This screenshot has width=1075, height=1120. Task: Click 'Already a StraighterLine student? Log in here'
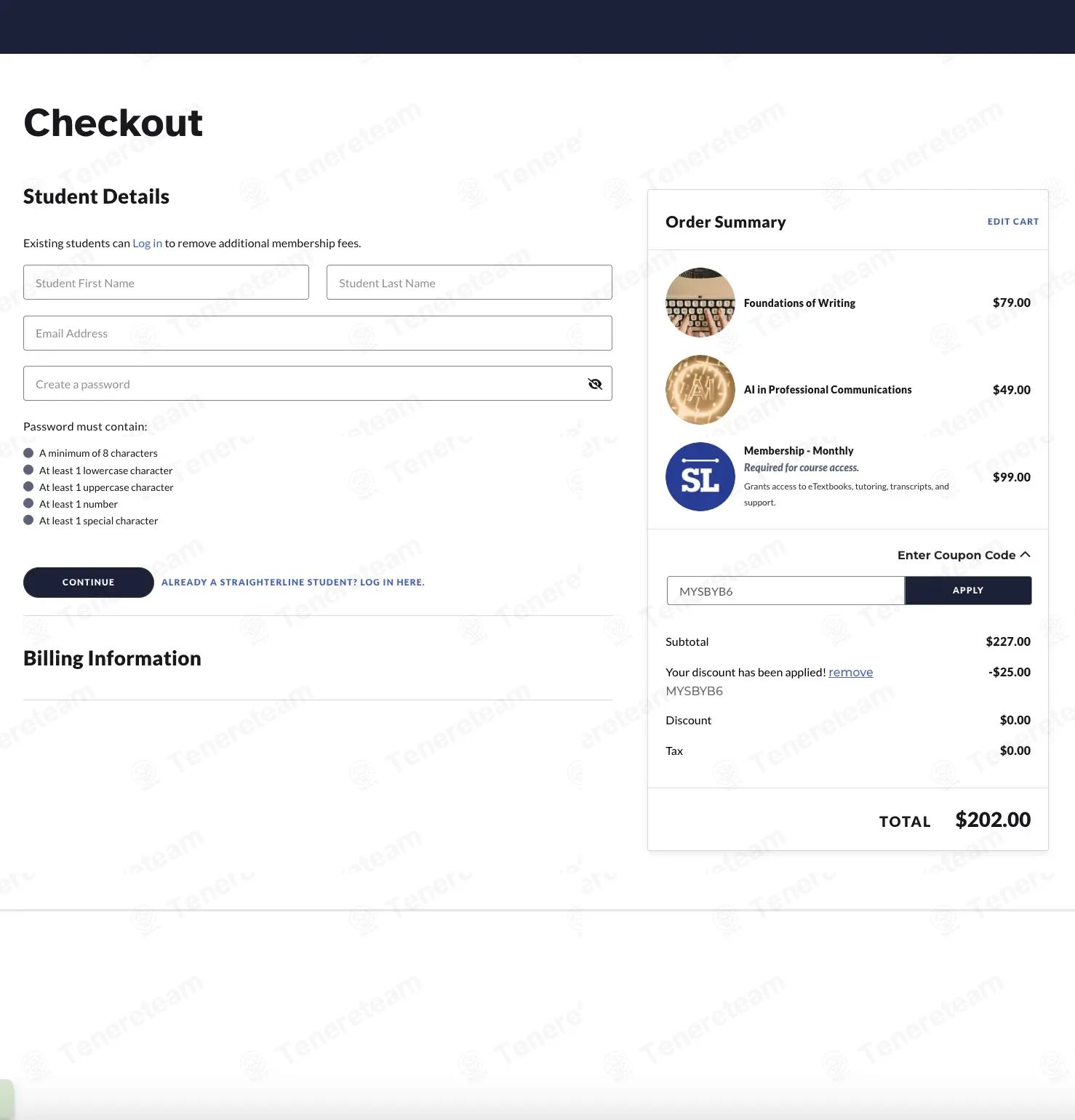tap(293, 583)
